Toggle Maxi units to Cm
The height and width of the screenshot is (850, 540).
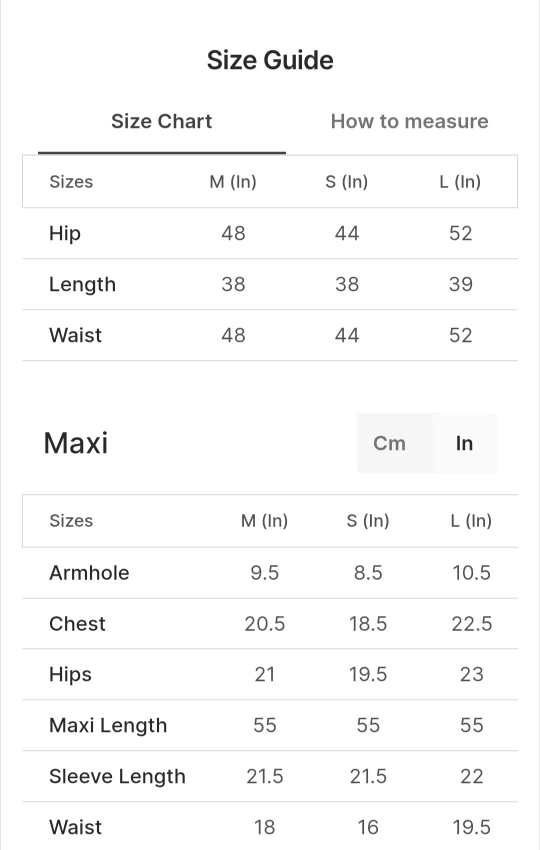tap(389, 443)
